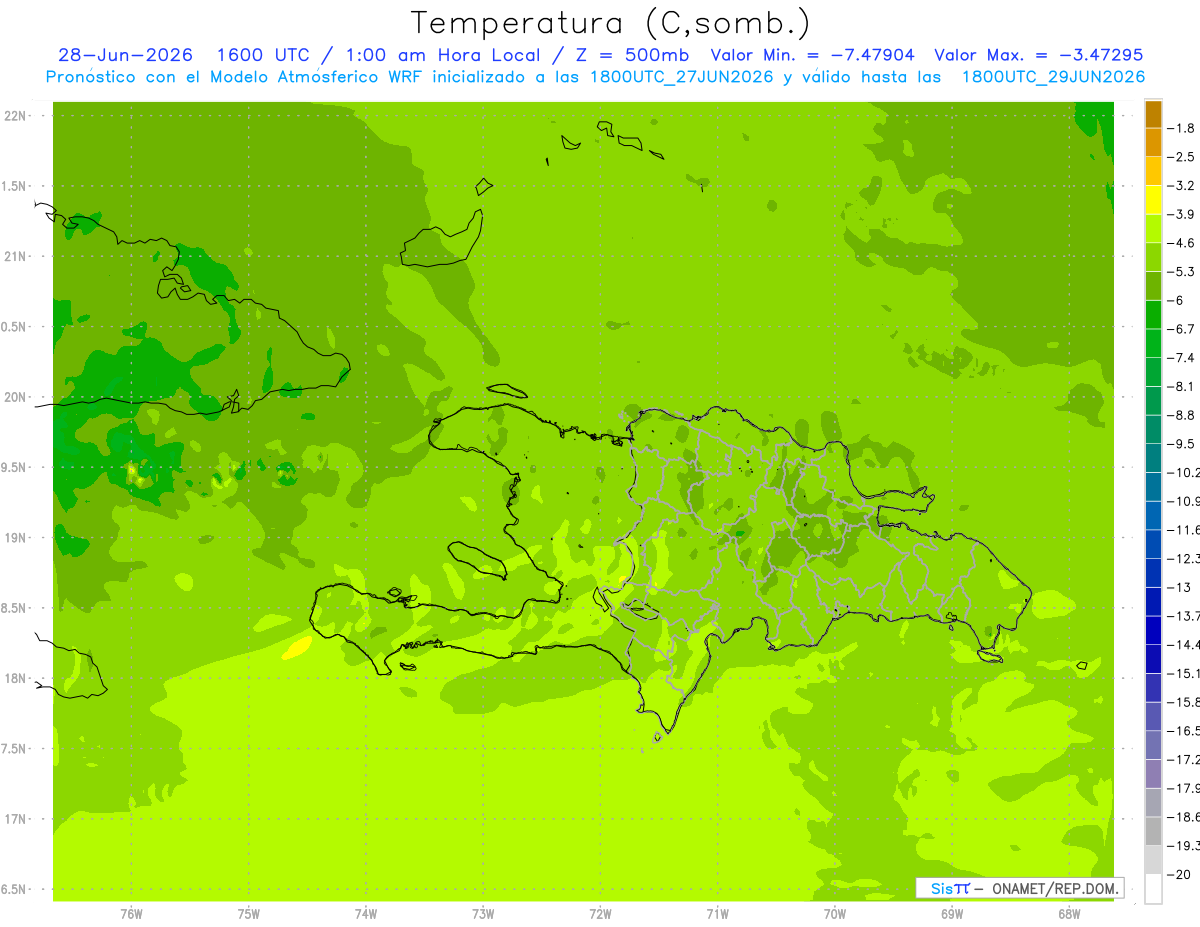Click the "68W" longitude label
The width and height of the screenshot is (1200, 927).
click(x=1069, y=913)
